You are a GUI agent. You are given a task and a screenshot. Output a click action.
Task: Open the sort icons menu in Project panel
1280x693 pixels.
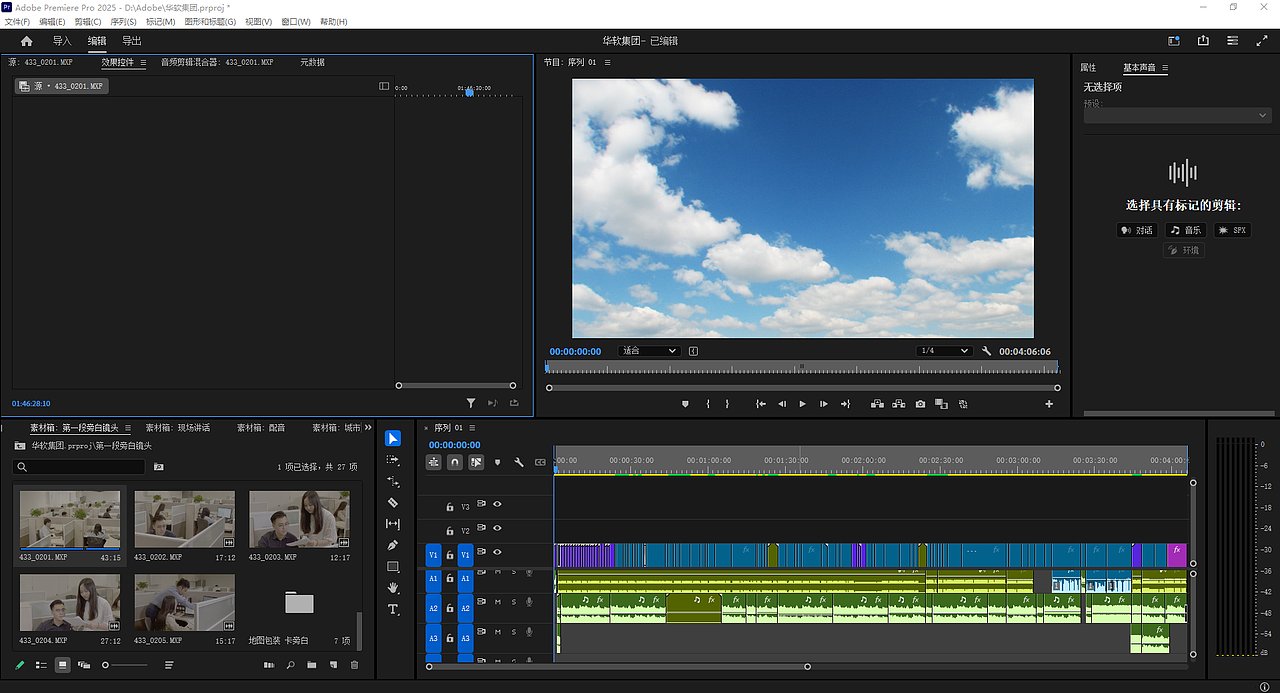[x=169, y=665]
